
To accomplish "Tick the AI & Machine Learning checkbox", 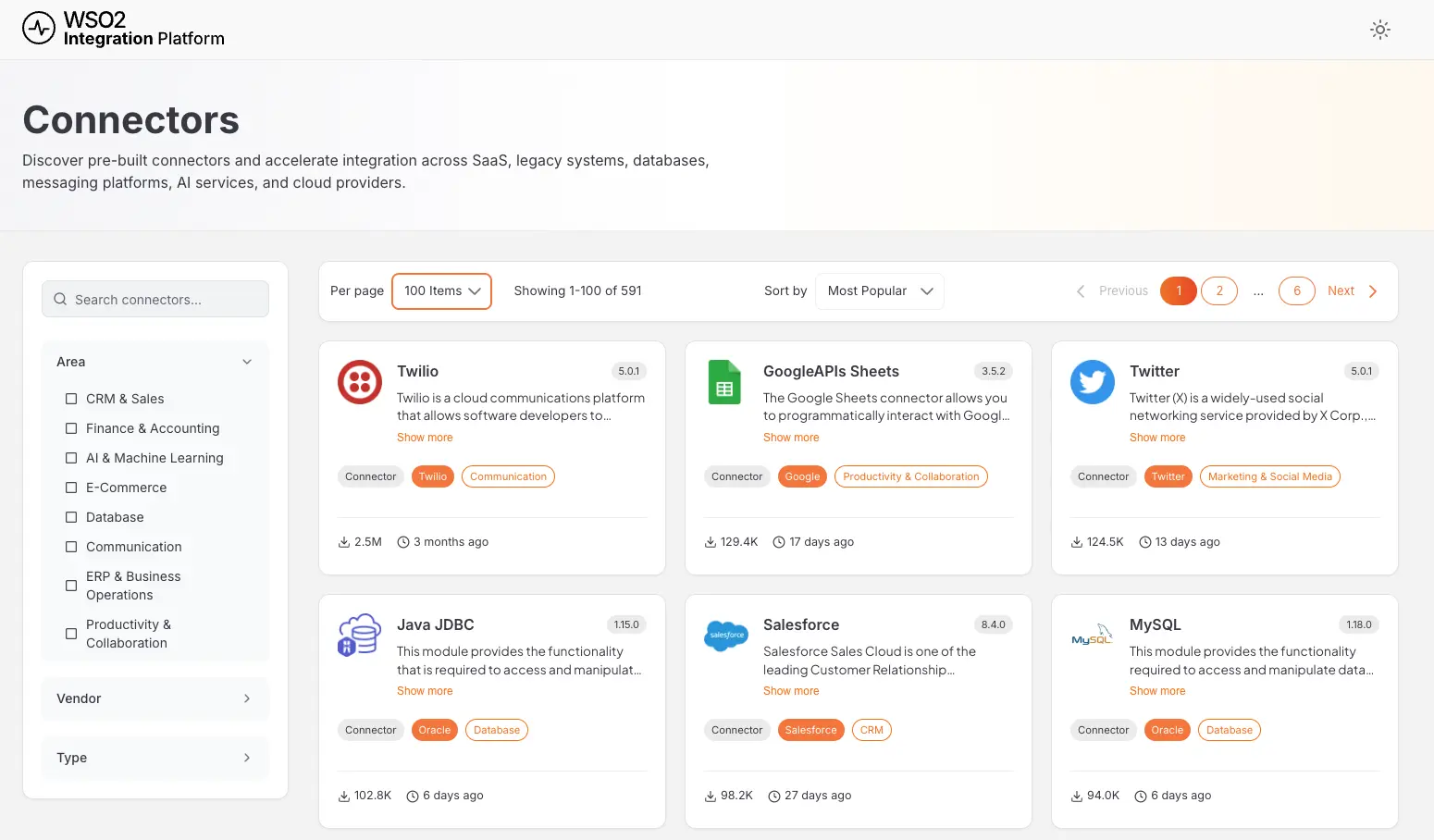I will coord(71,458).
